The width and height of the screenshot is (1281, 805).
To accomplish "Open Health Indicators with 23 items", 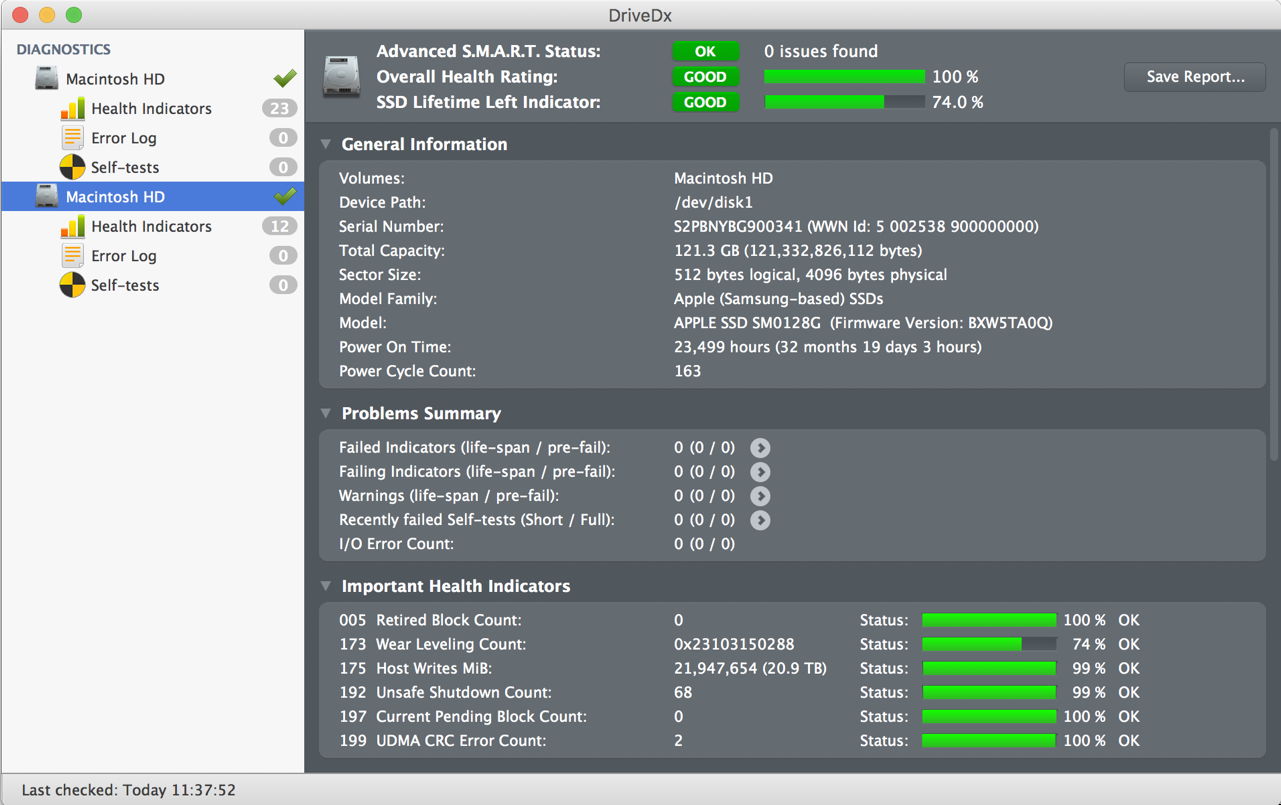I will point(151,109).
